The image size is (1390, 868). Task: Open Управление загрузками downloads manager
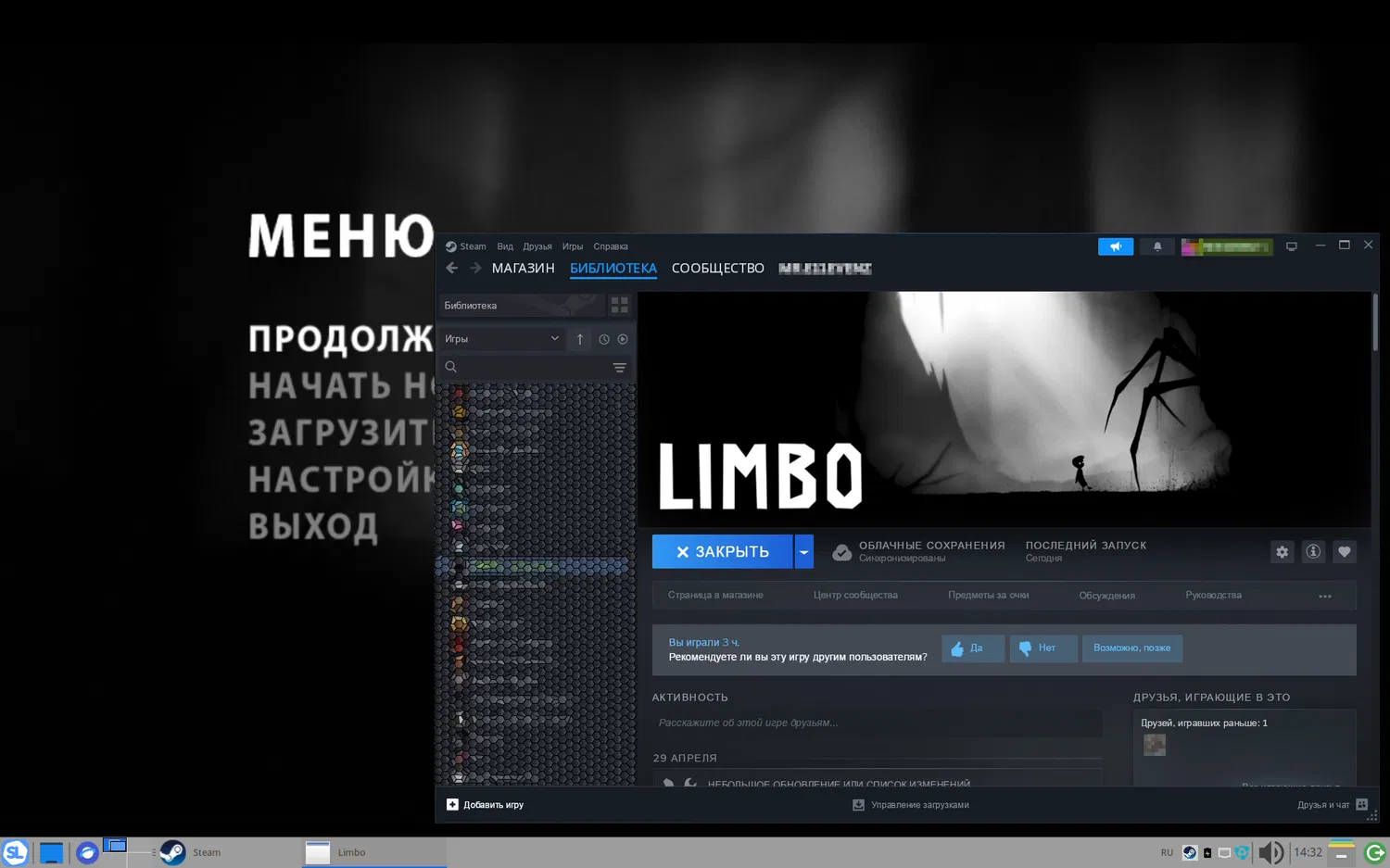tap(911, 805)
